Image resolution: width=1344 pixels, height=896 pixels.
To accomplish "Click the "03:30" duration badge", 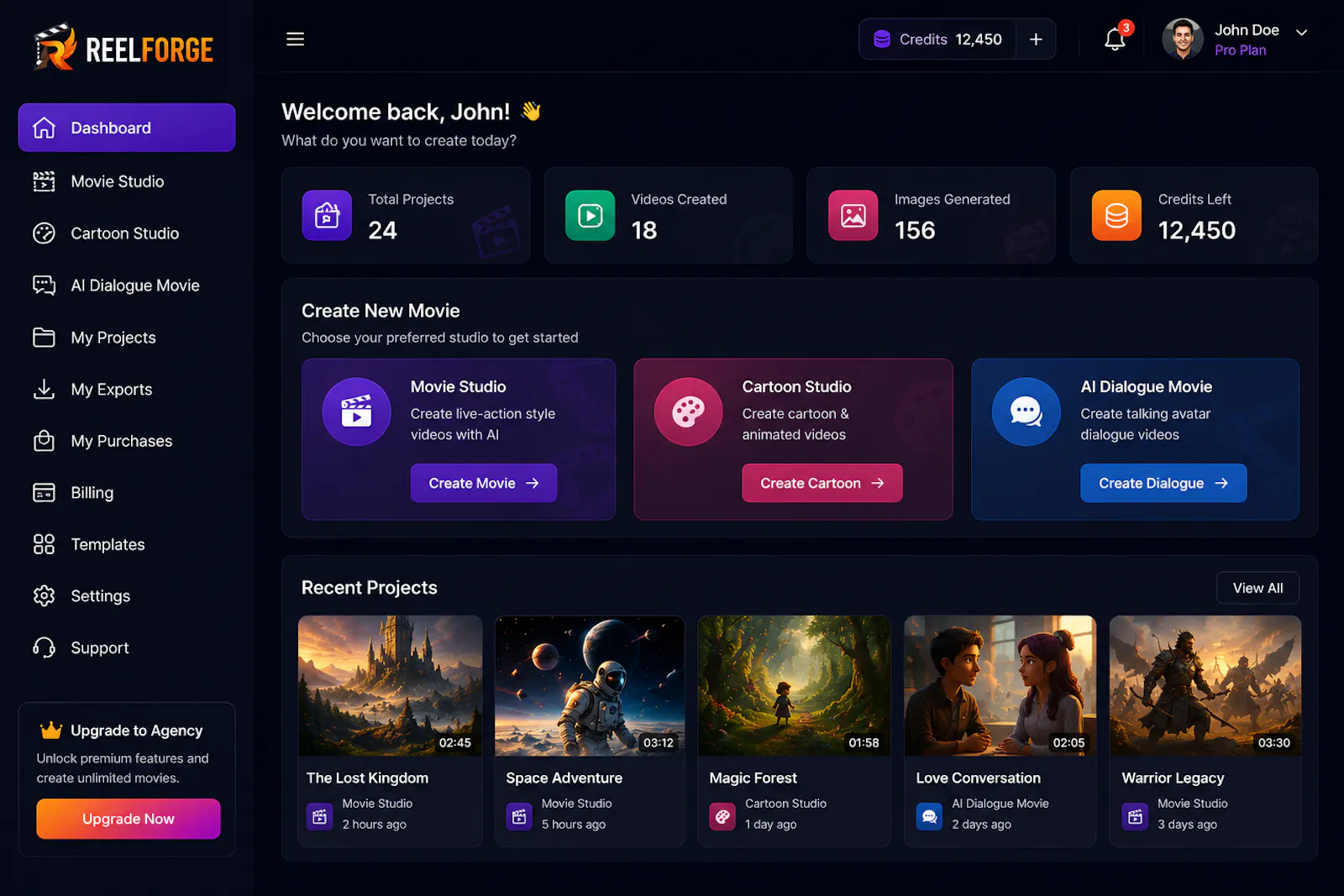I will (1273, 742).
